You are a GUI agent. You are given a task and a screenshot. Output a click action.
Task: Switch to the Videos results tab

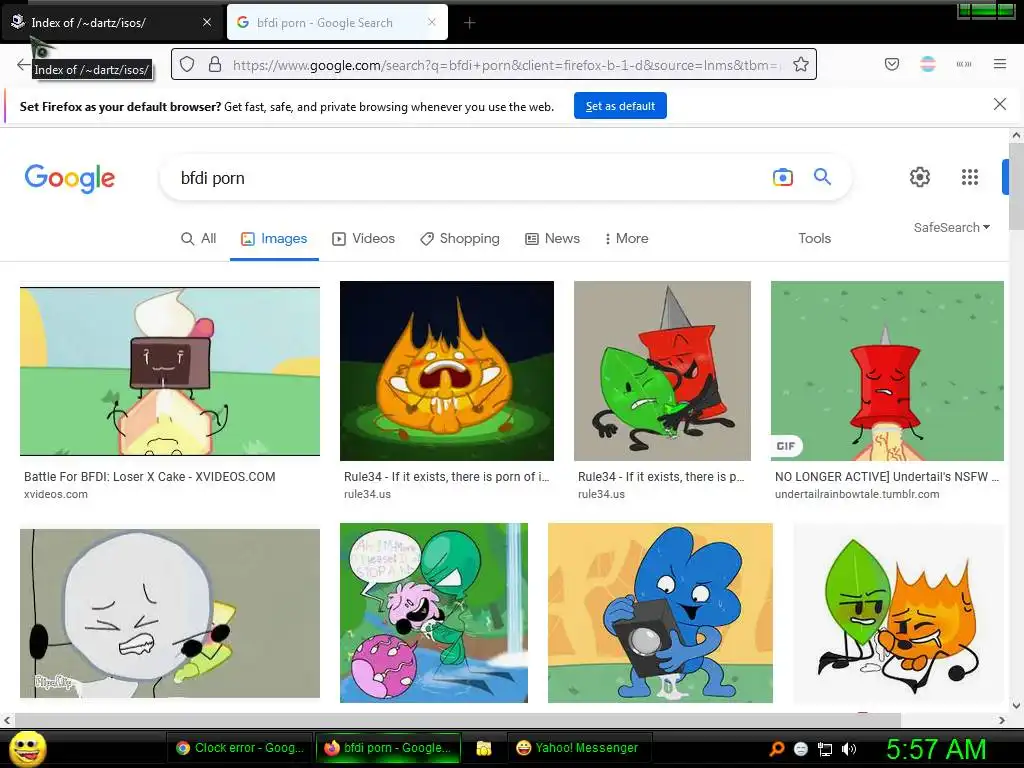(x=364, y=238)
